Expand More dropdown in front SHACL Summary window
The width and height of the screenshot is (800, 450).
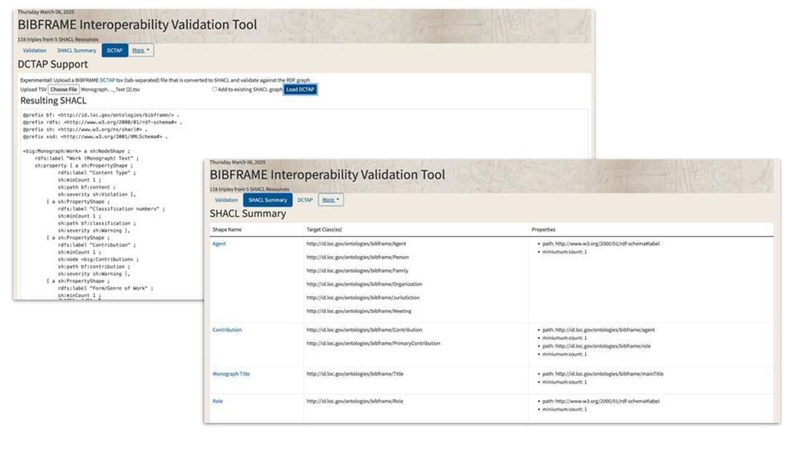click(331, 200)
